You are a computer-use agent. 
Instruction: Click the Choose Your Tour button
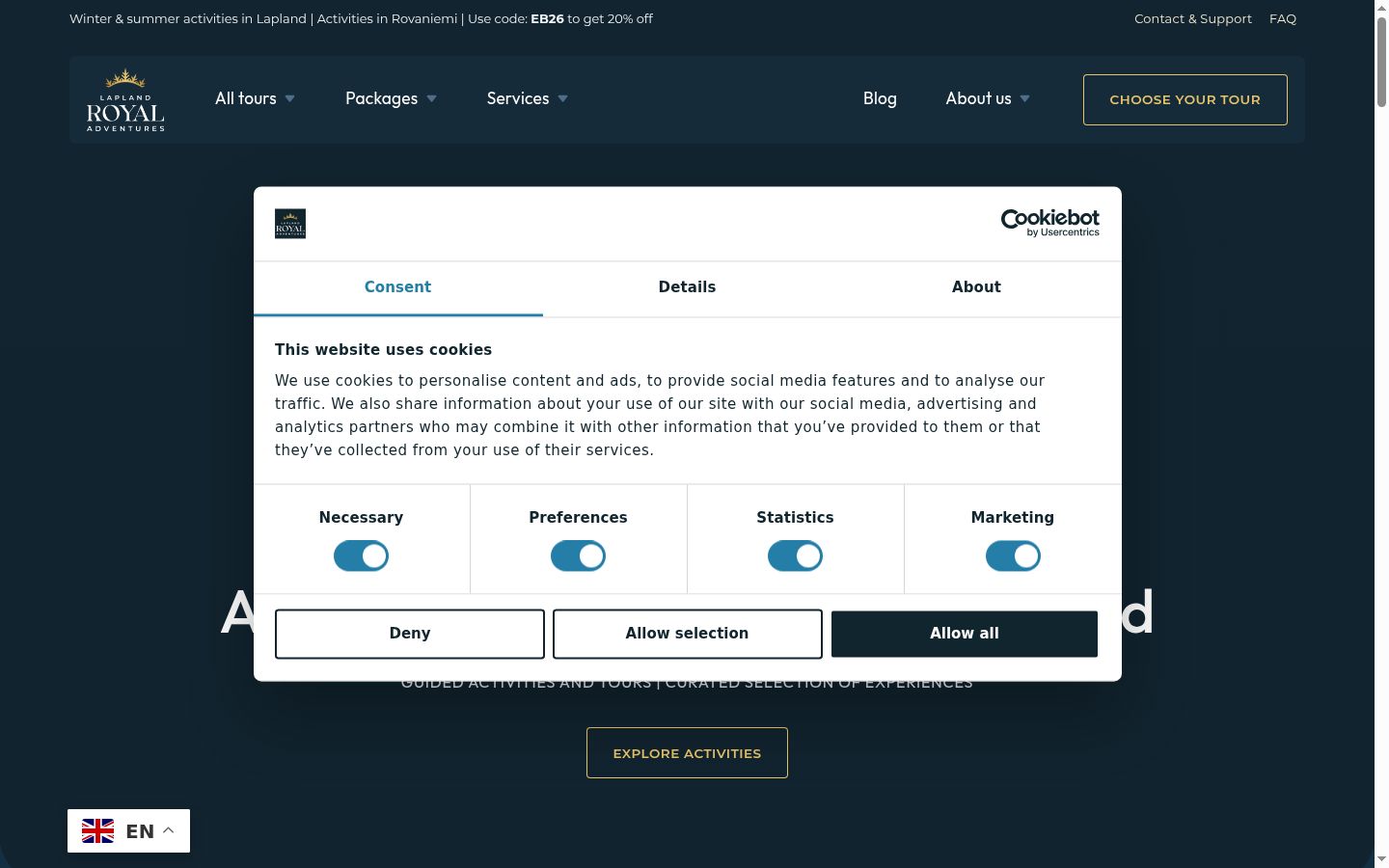1185,99
